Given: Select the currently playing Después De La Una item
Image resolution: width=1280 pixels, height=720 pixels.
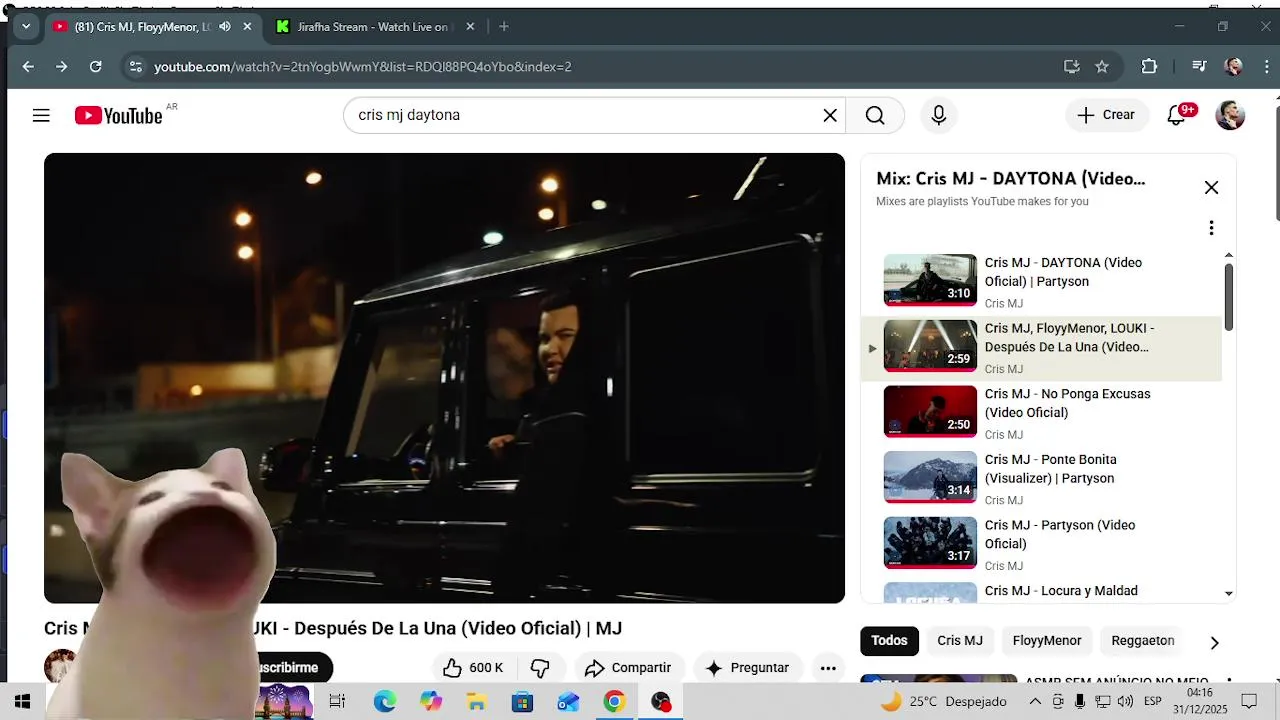Looking at the screenshot, I should click(x=1041, y=348).
